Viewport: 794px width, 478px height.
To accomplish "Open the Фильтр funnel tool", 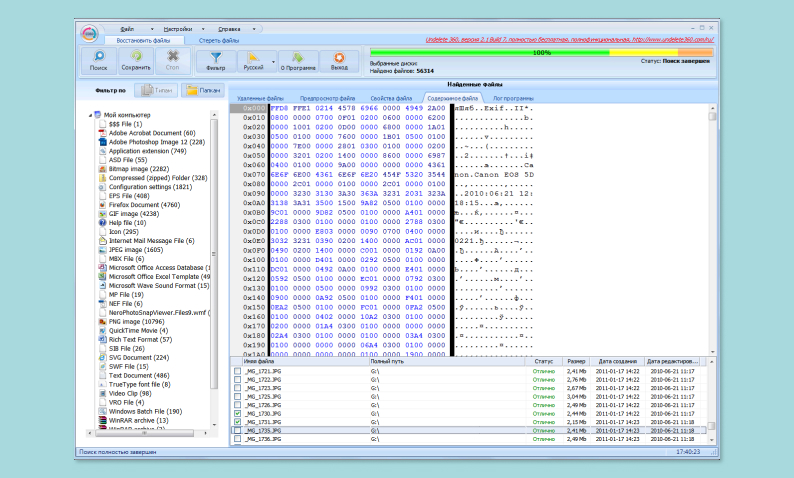I will 216,57.
